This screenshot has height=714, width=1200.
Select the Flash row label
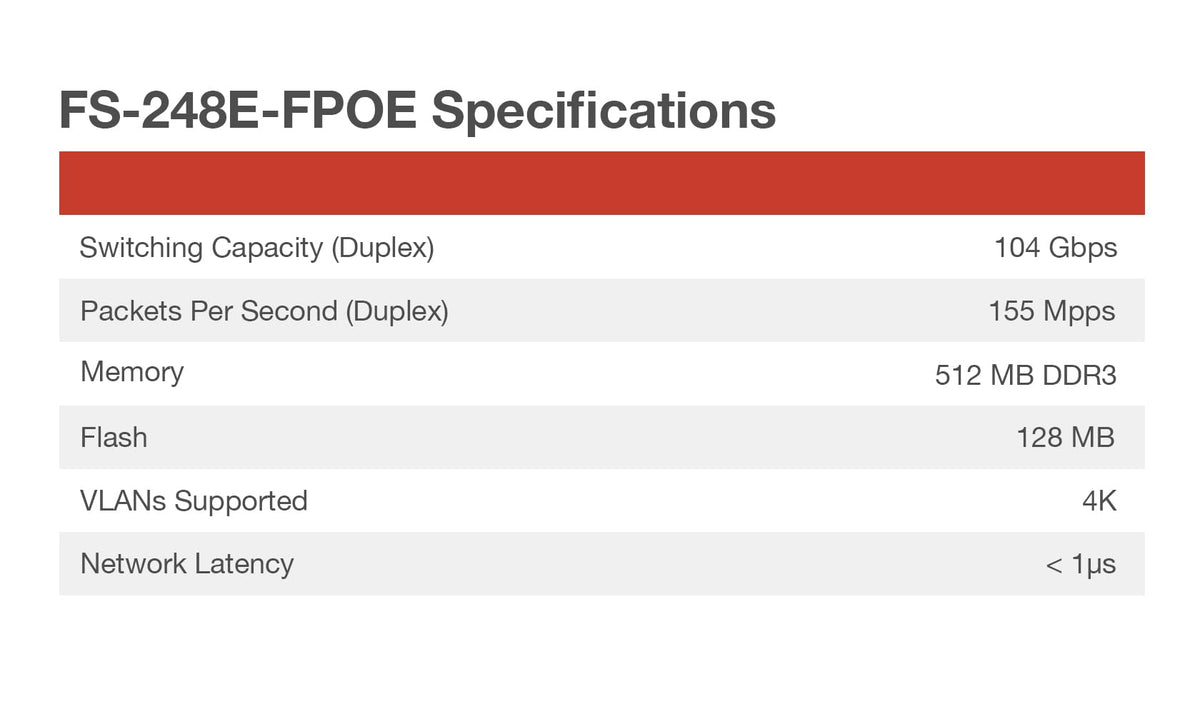(x=114, y=437)
